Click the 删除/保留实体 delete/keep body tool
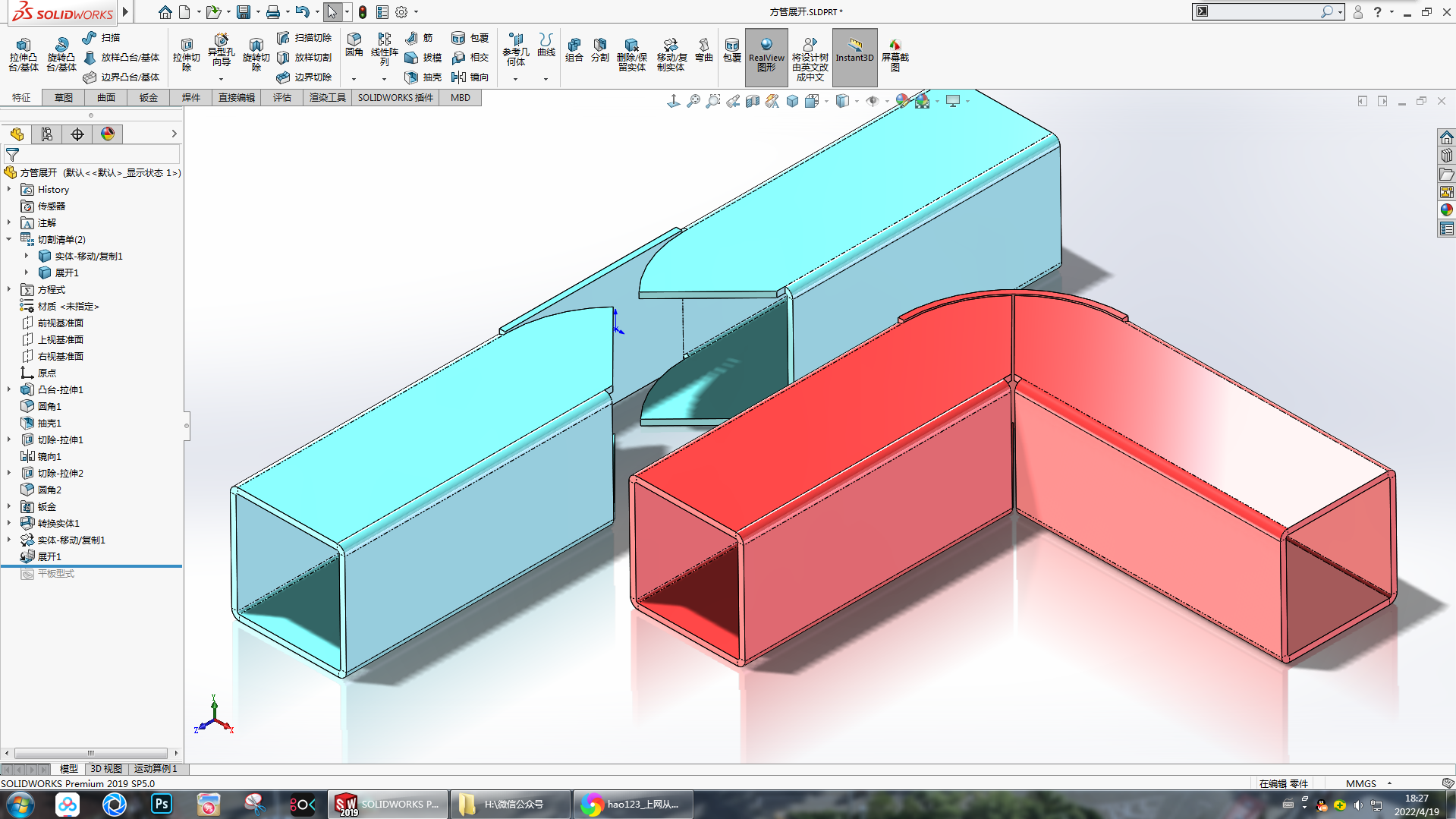The width and height of the screenshot is (1456, 819). point(631,55)
